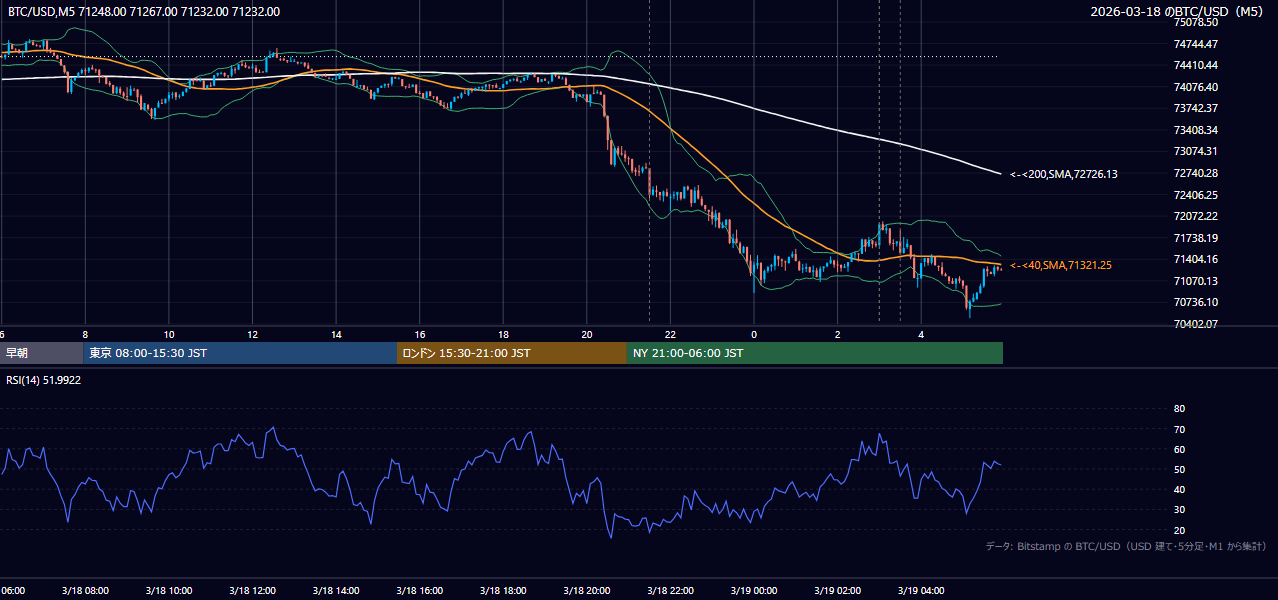
Task: Click the RSI(14) 51.9922 indicator label
Action: click(x=44, y=380)
